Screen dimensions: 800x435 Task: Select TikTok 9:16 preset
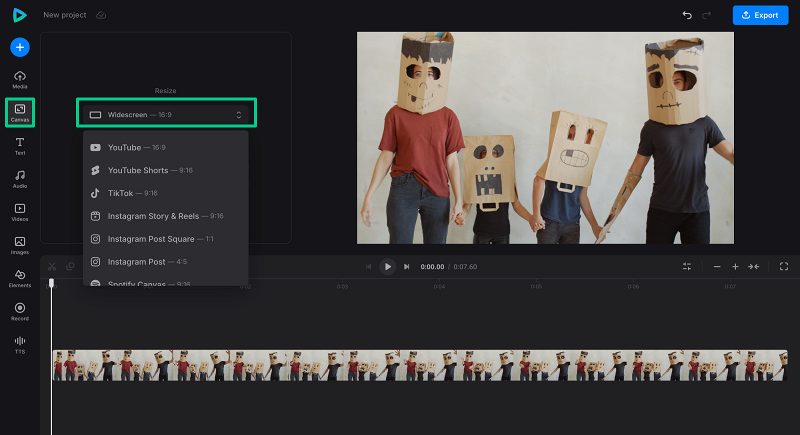pyautogui.click(x=166, y=193)
